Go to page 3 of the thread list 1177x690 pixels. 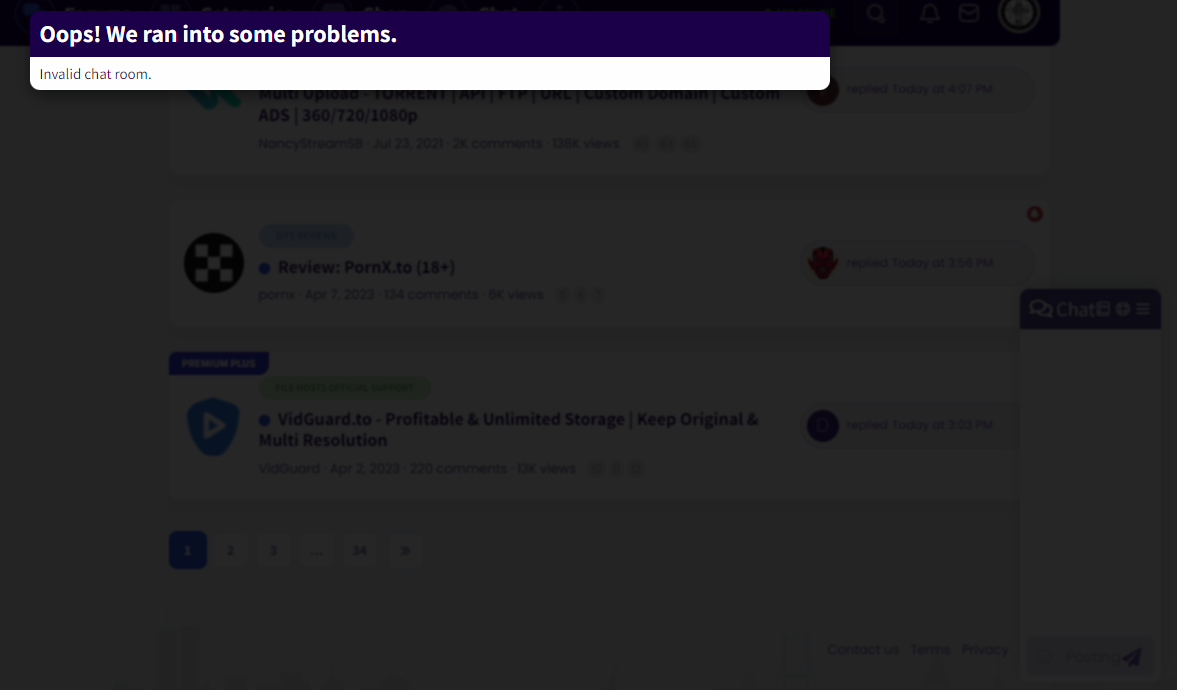[273, 550]
